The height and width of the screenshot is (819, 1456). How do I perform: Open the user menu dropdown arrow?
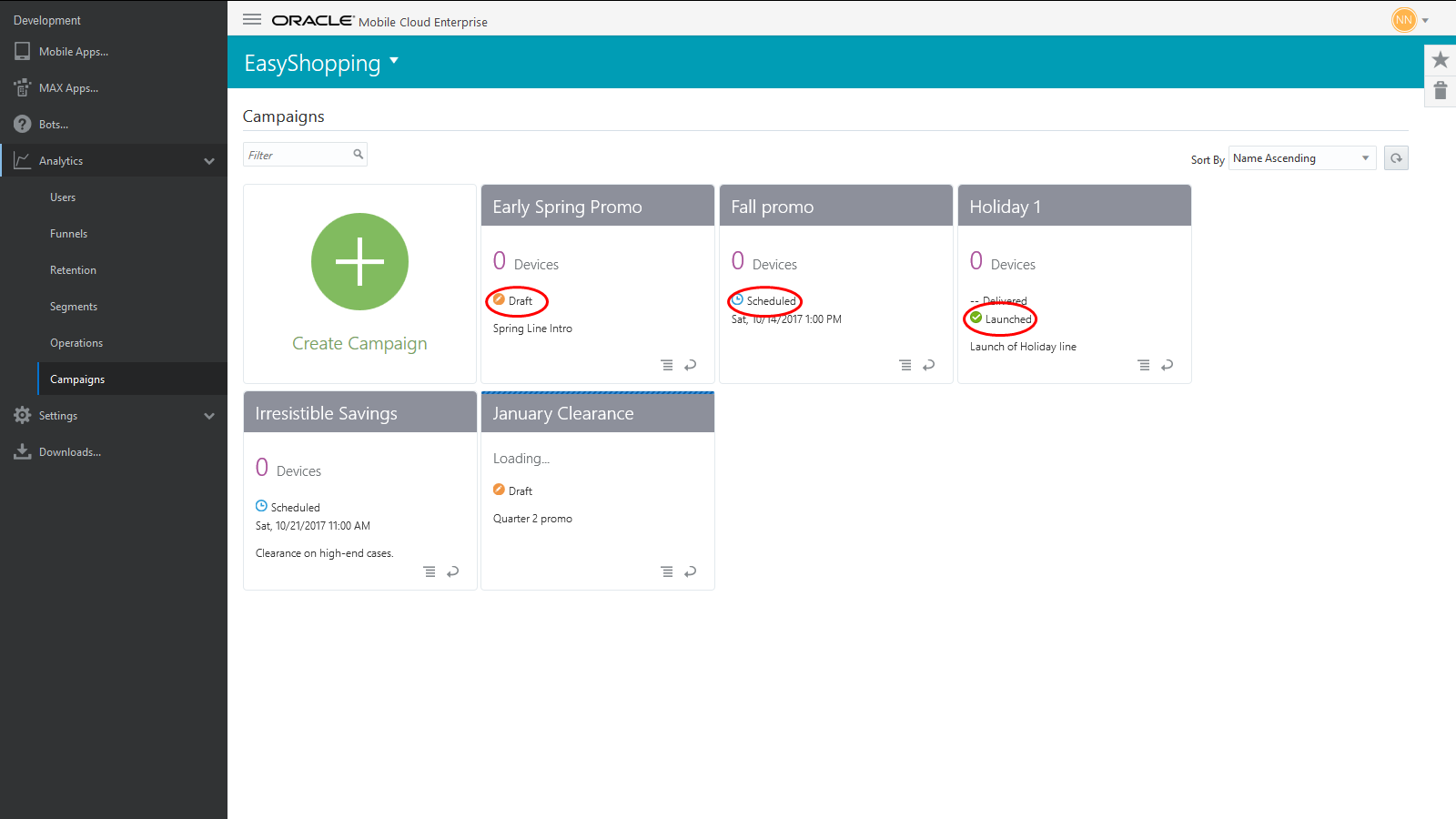pyautogui.click(x=1425, y=20)
